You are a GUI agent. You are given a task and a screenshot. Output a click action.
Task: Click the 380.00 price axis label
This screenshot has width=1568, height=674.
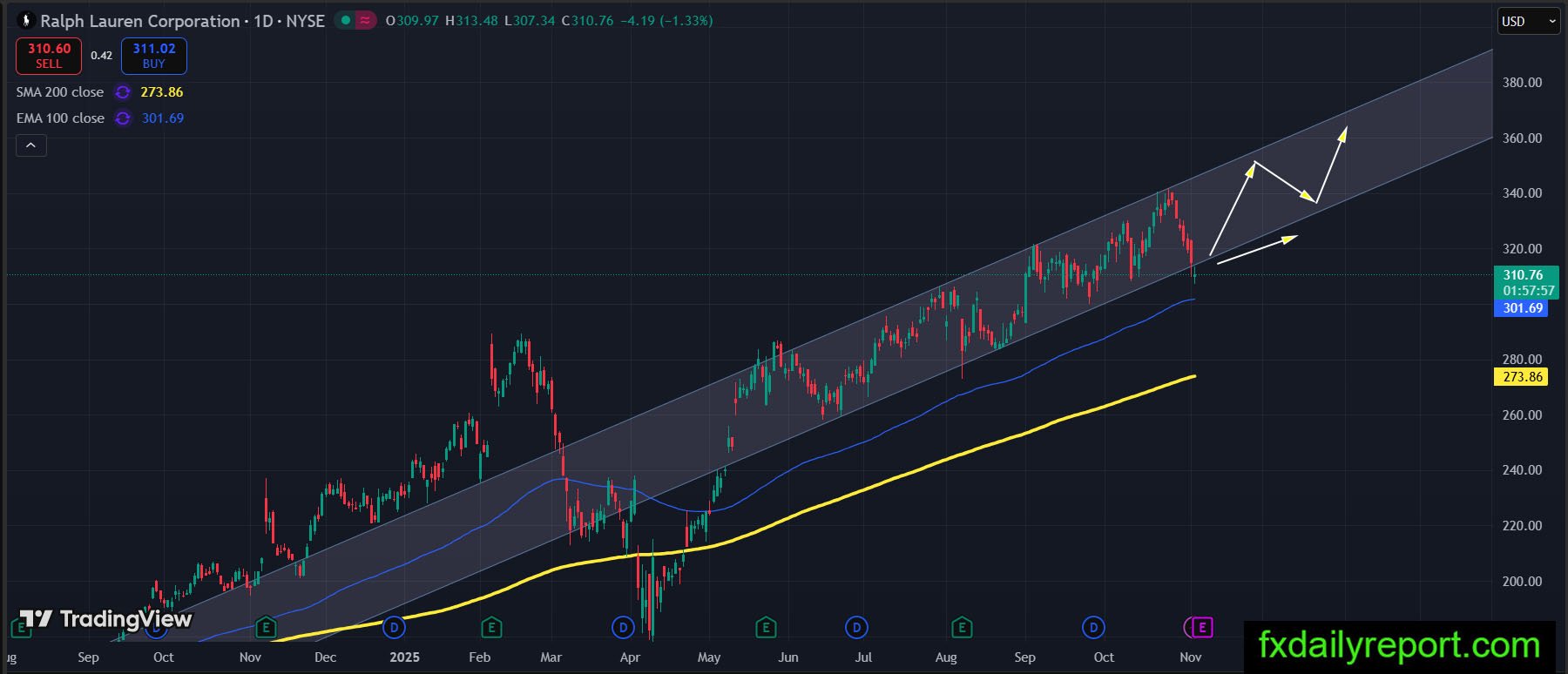(x=1523, y=83)
